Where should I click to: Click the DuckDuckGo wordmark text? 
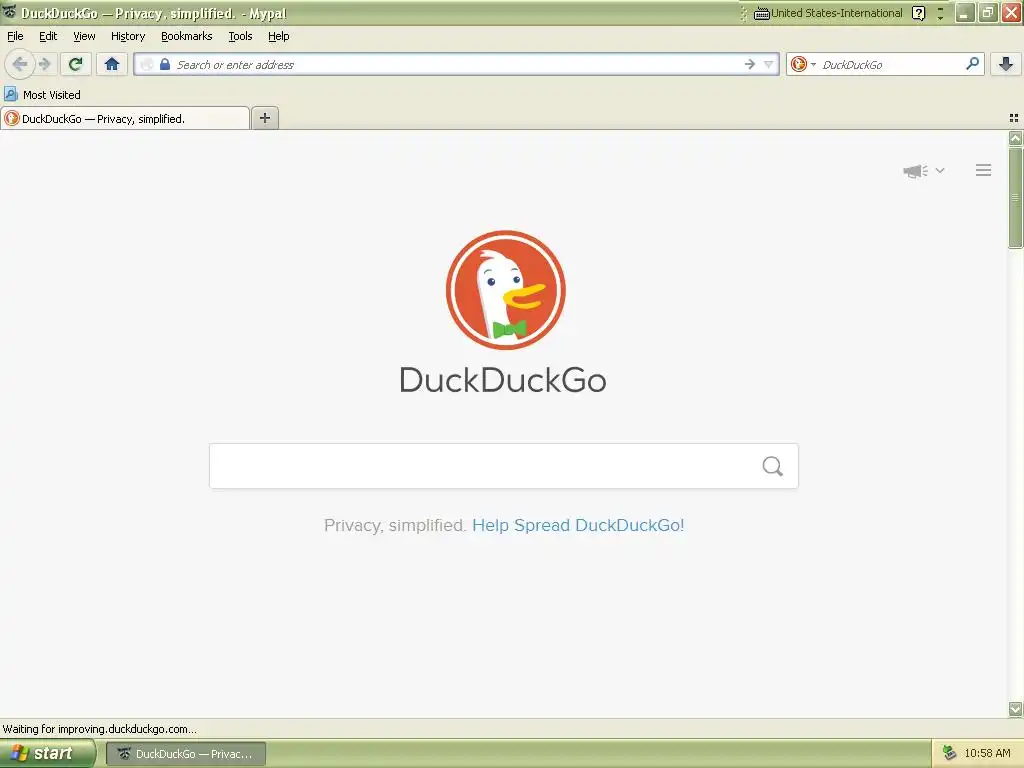point(503,380)
